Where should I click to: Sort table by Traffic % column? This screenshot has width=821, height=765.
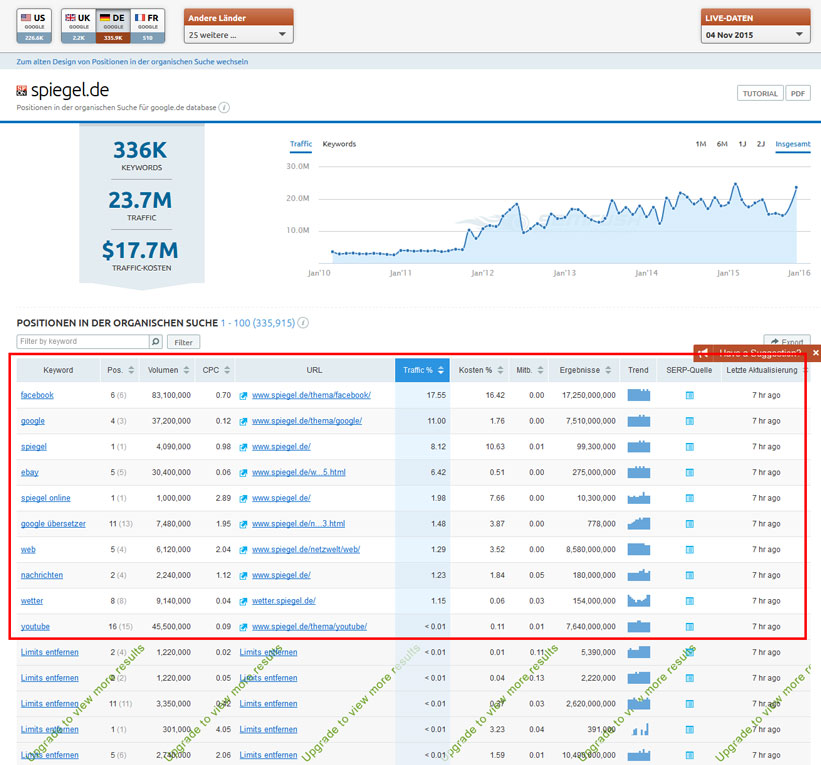(x=423, y=370)
